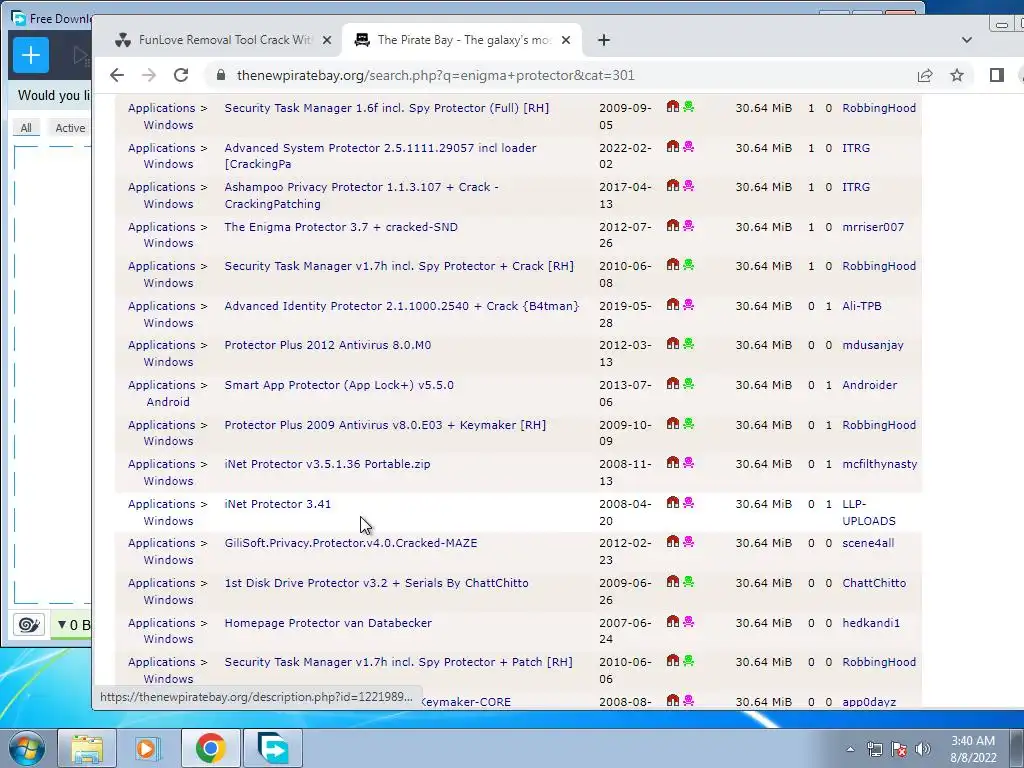Select the All tab in Free Download Manager
1024x768 pixels.
[26, 128]
